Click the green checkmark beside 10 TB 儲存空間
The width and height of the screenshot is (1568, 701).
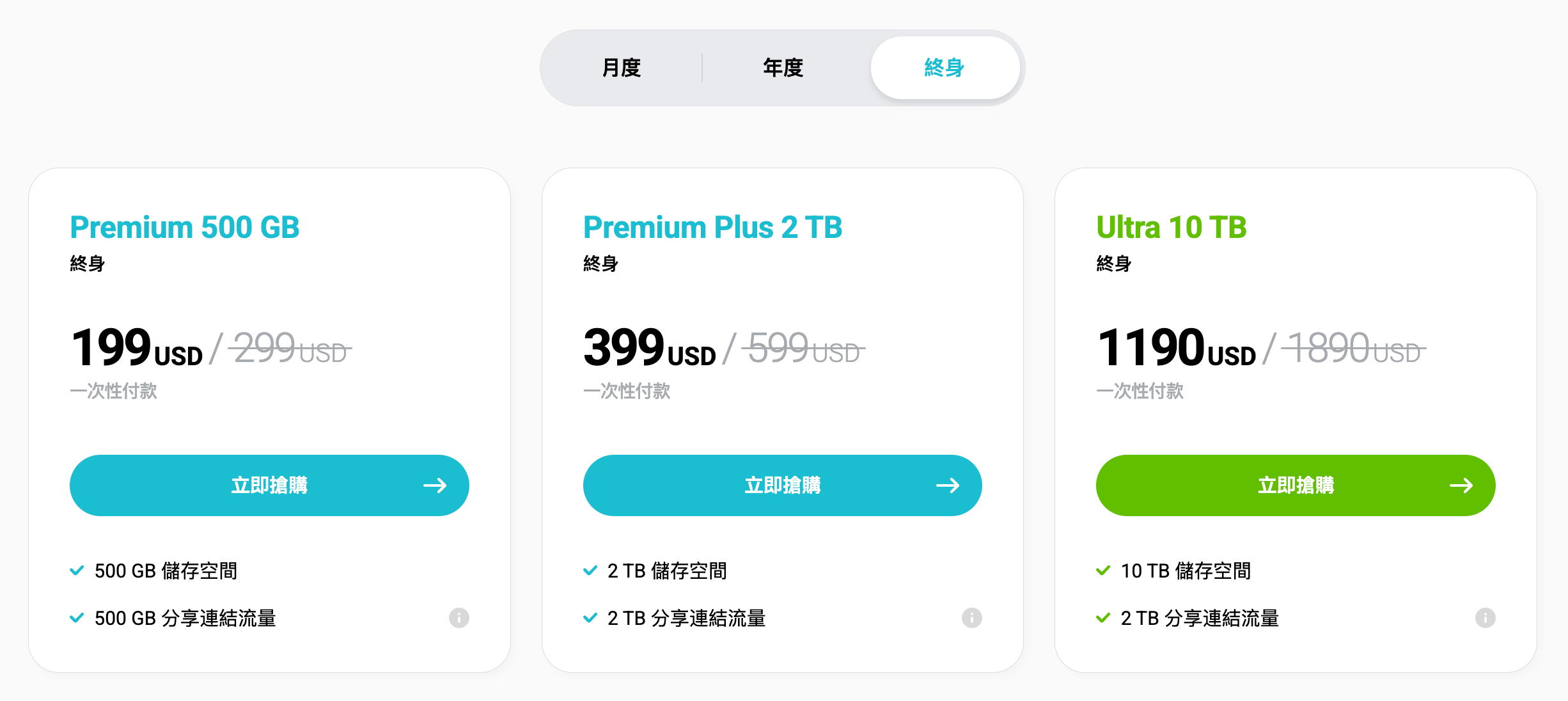1103,571
